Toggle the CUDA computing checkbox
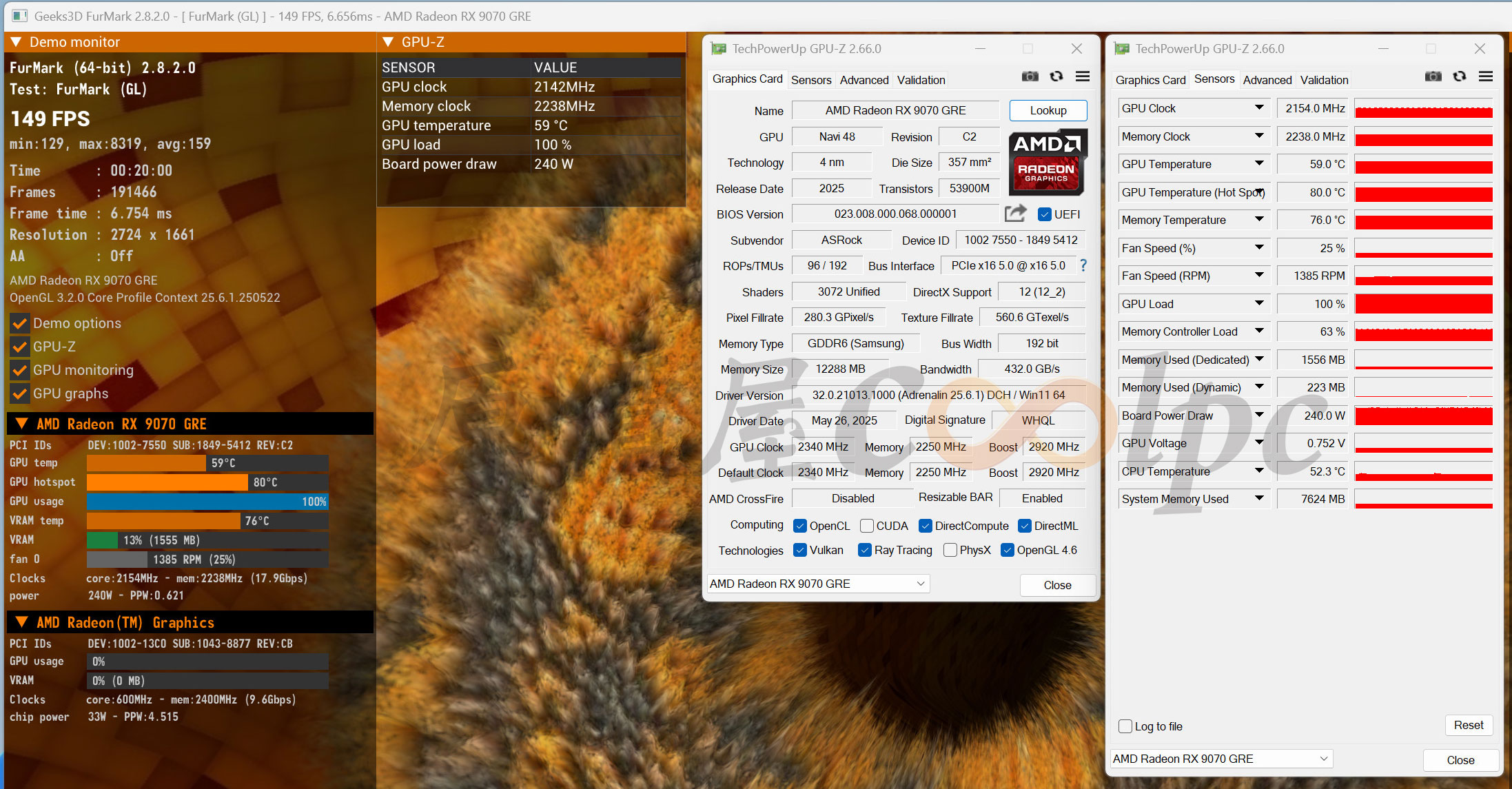The image size is (1512, 789). point(867,526)
